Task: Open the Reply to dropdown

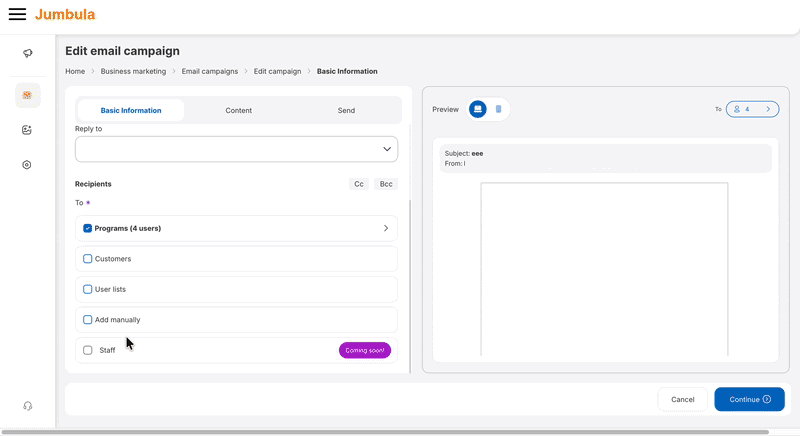Action: [236, 149]
